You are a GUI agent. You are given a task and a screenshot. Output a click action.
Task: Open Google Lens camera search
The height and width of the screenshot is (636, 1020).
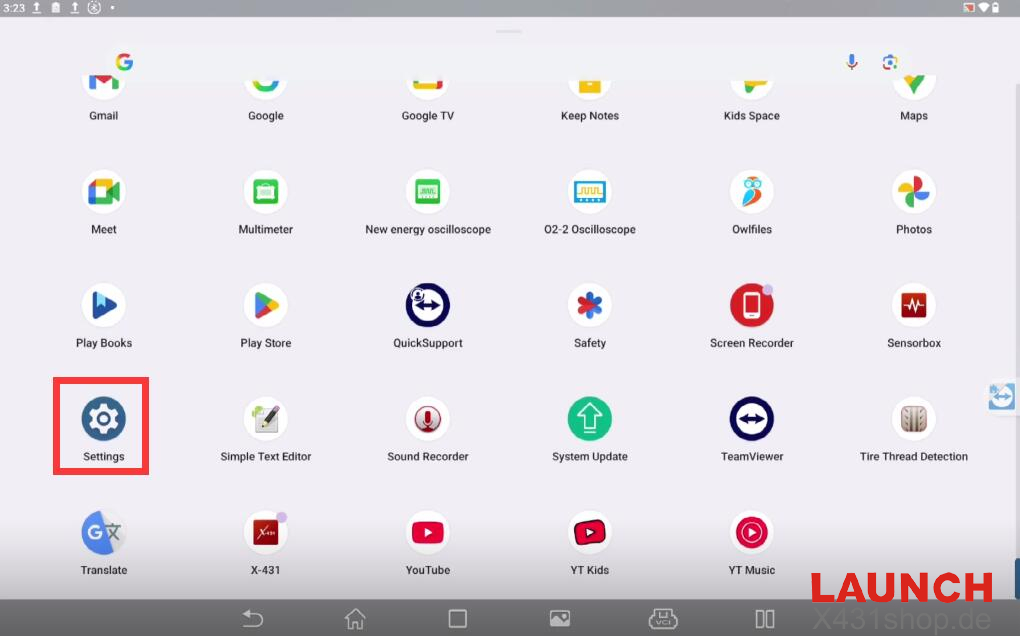click(889, 62)
